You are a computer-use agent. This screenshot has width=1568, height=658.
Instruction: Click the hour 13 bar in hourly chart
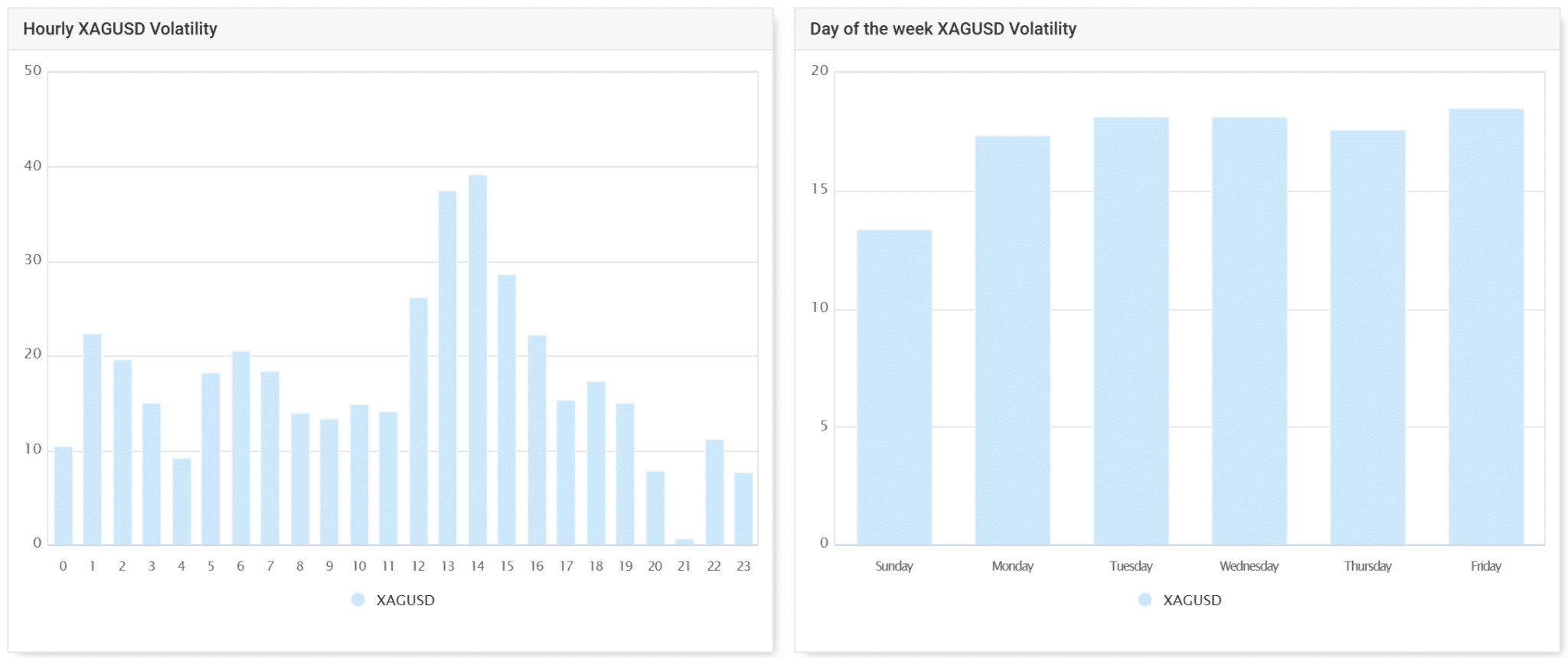[x=448, y=368]
